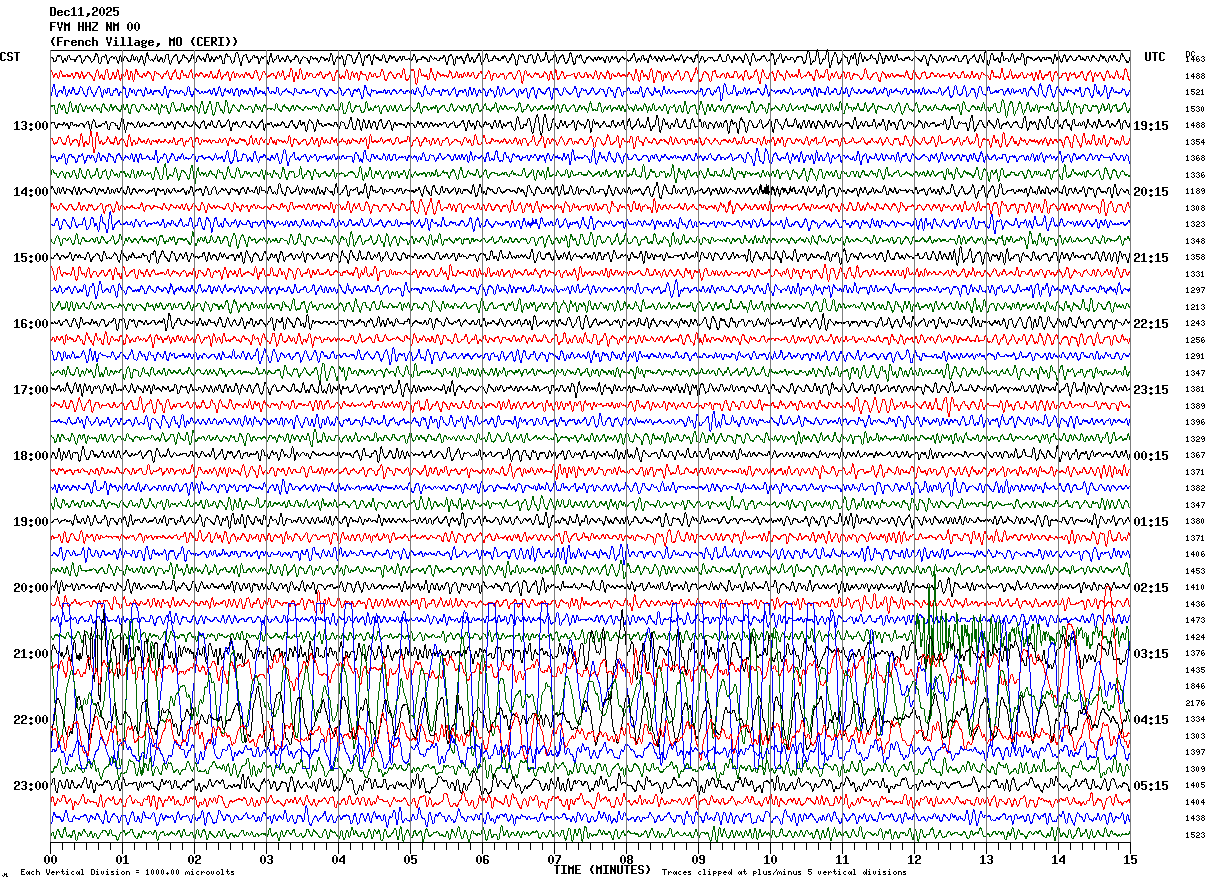The image size is (1210, 886).
Task: Click the '14:00' CST hour label
Action: (31, 192)
